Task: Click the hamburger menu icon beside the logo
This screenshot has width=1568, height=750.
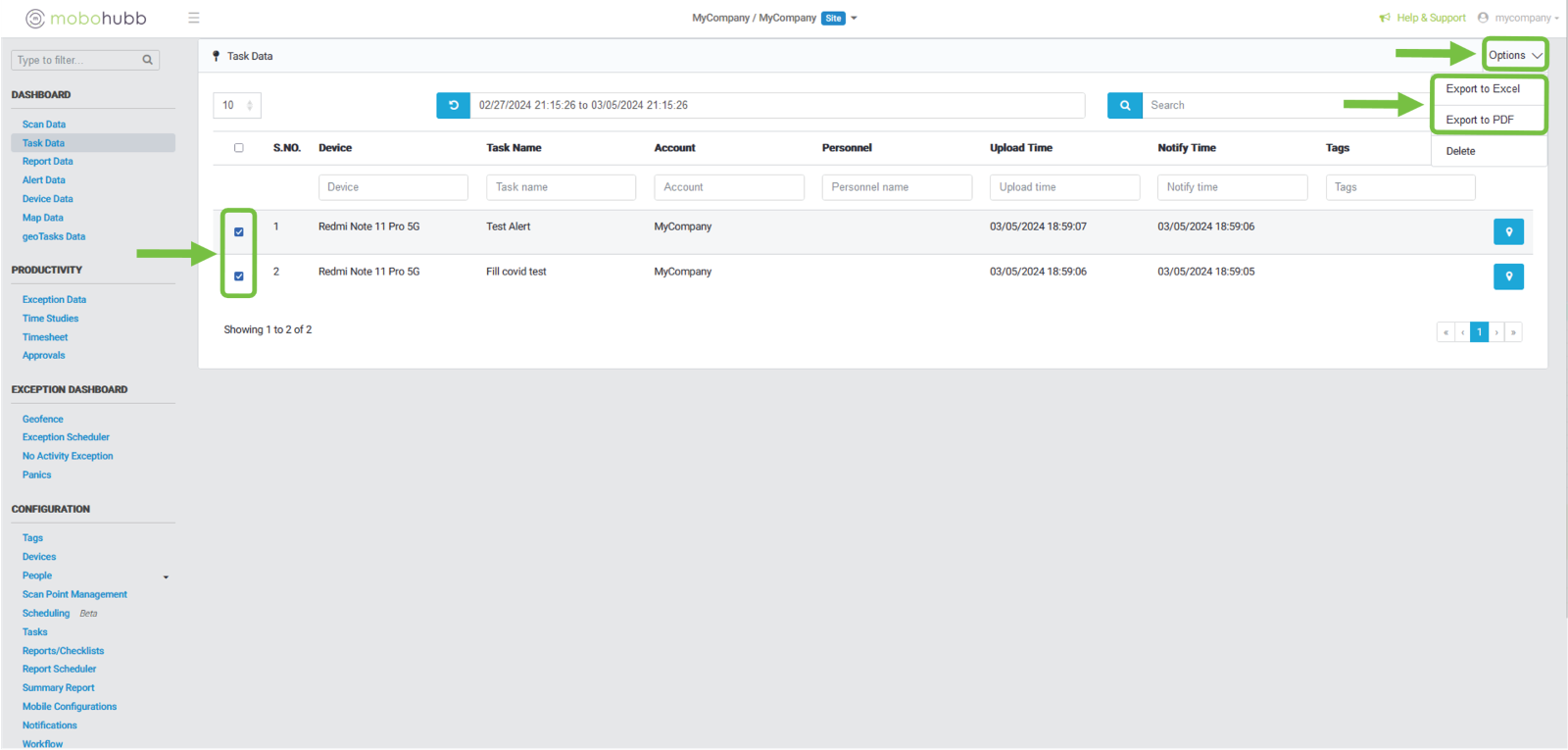Action: click(x=194, y=18)
